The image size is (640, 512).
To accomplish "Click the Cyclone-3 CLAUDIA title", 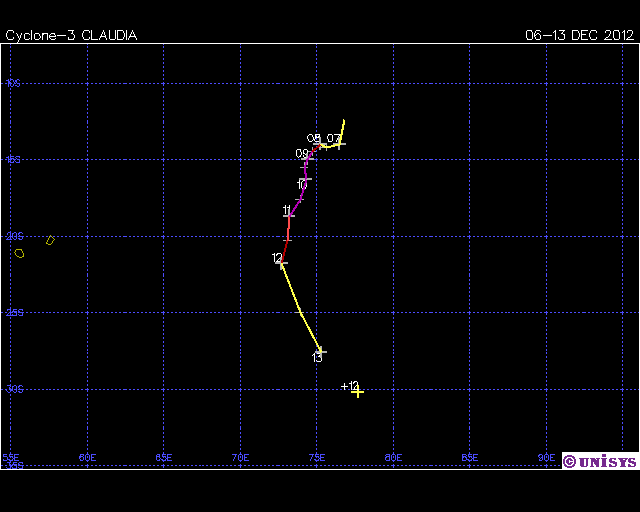I will coord(71,35).
